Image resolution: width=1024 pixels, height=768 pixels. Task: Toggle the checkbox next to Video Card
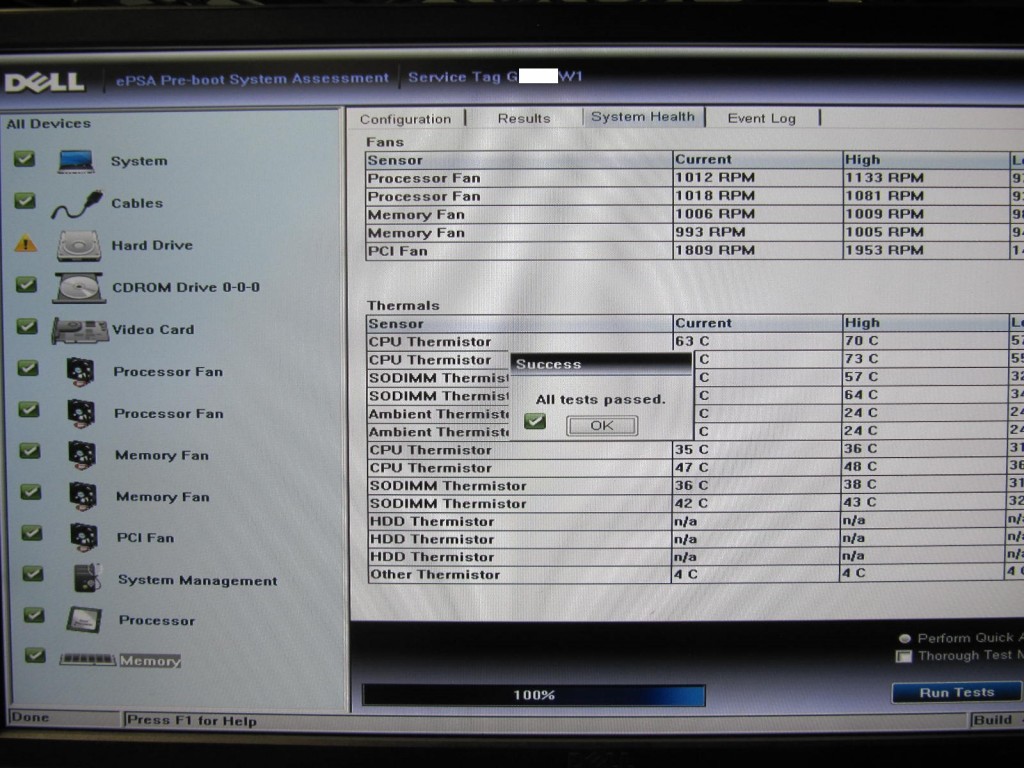click(27, 327)
